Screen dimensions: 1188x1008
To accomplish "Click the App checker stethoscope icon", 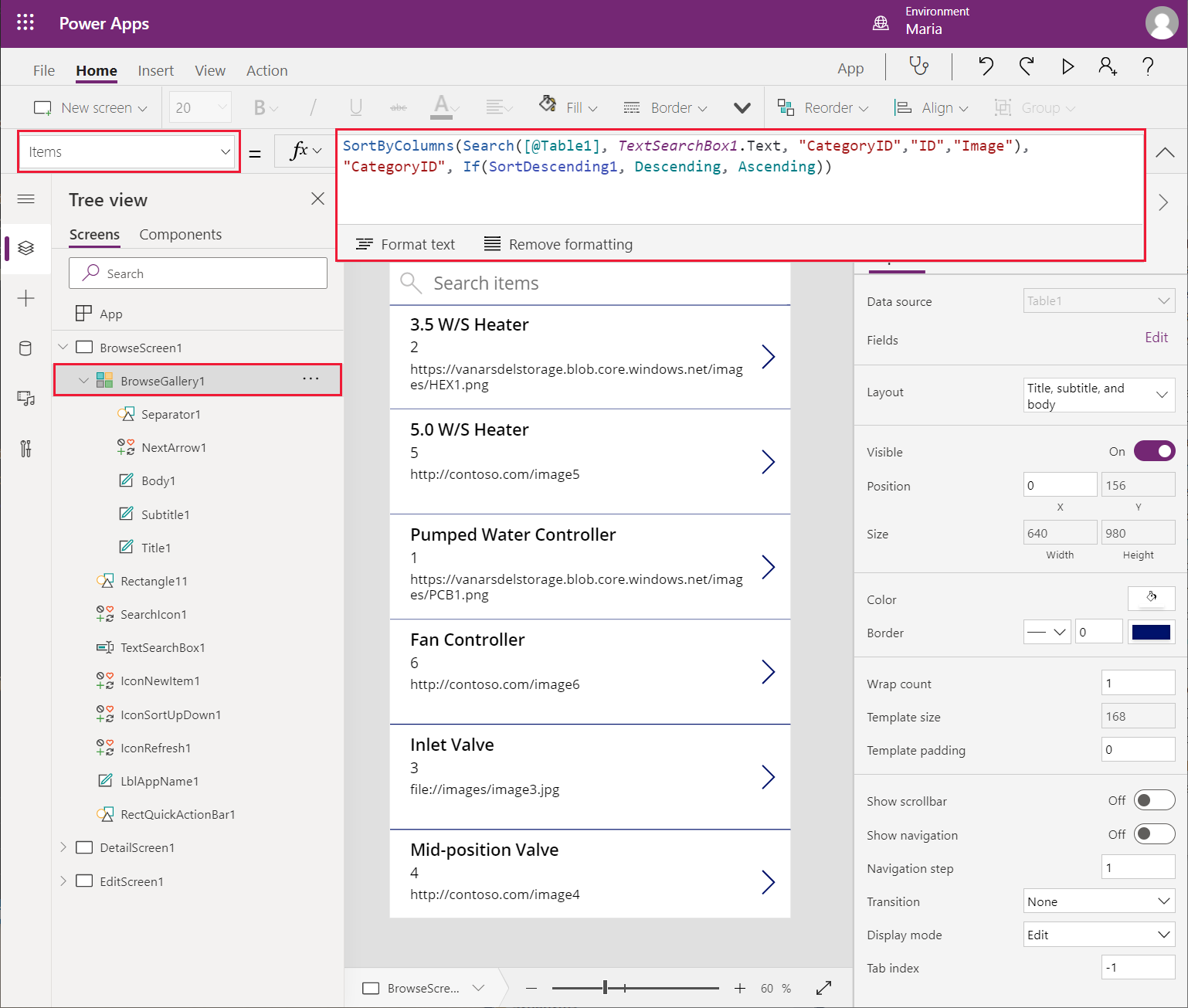I will 918,66.
